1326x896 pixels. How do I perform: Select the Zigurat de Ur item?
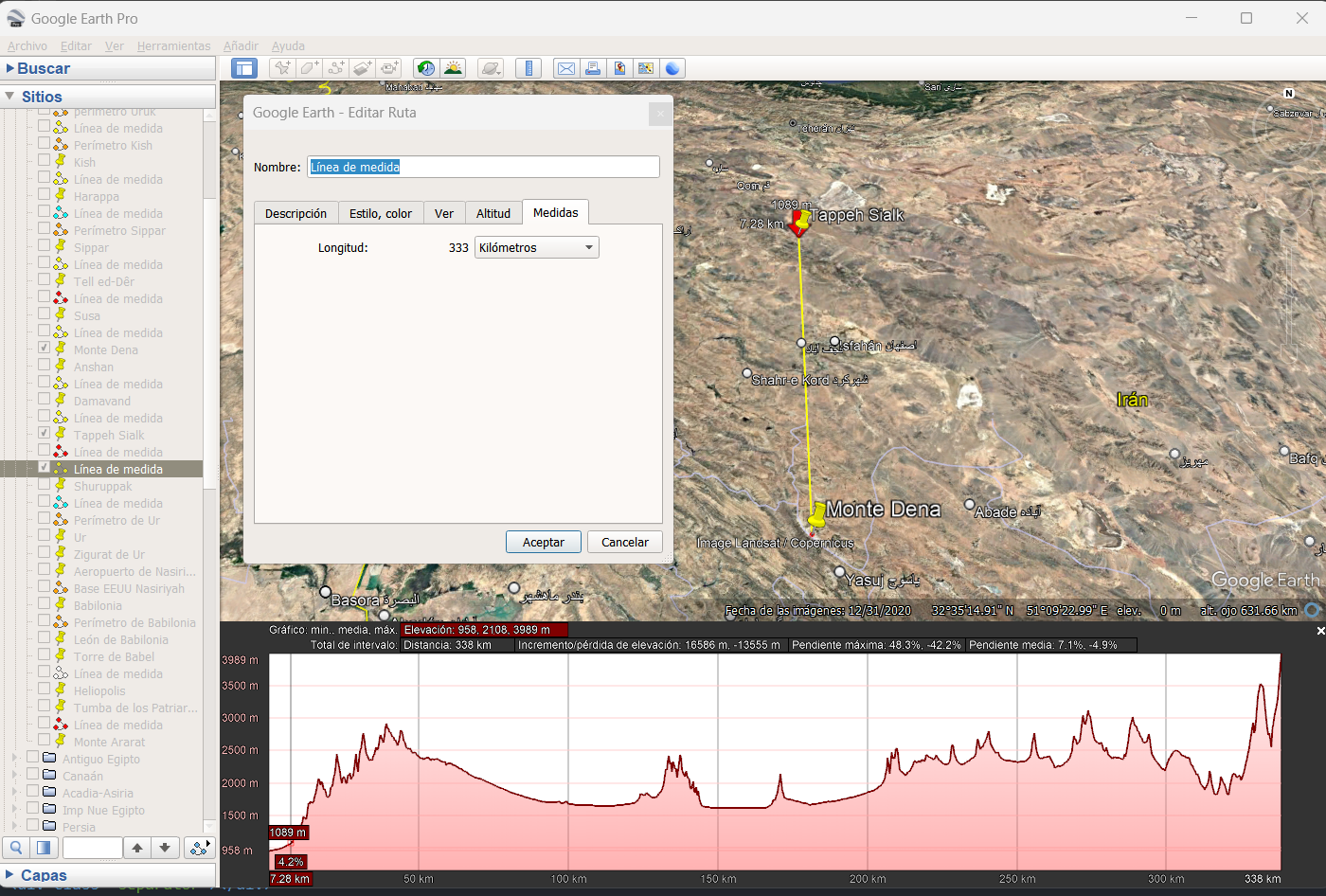(x=110, y=554)
